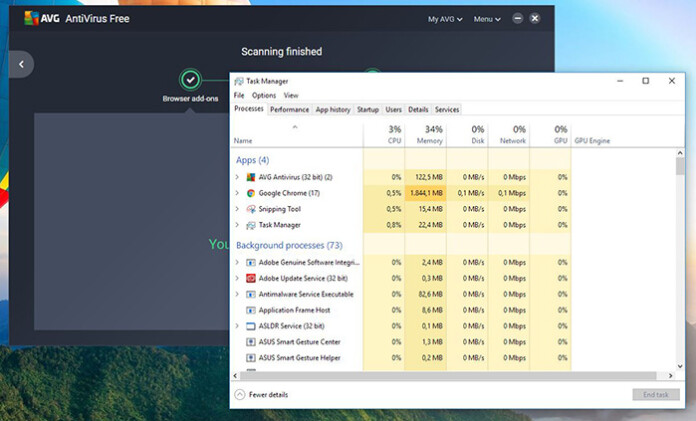Click the 82,6 MB Antimalware memory value
This screenshot has width=696, height=421.
pos(432,294)
